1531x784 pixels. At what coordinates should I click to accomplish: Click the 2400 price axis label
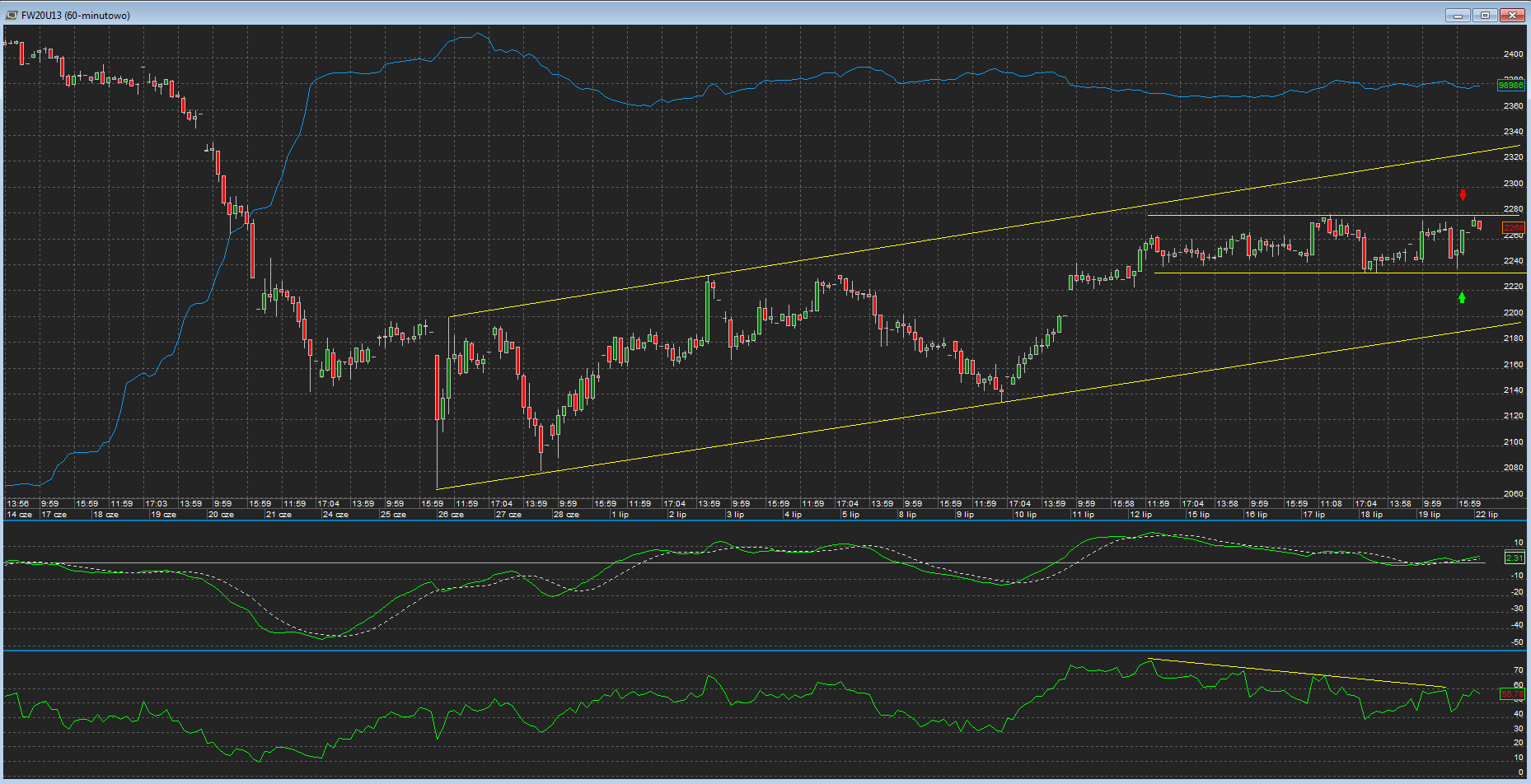click(x=1514, y=54)
